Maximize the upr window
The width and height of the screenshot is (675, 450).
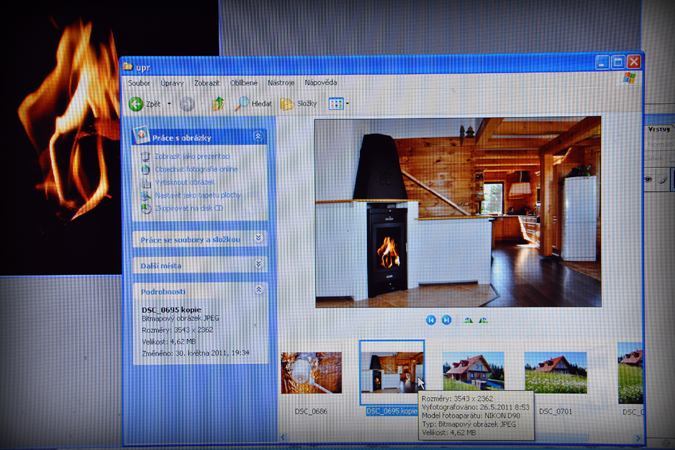(618, 62)
